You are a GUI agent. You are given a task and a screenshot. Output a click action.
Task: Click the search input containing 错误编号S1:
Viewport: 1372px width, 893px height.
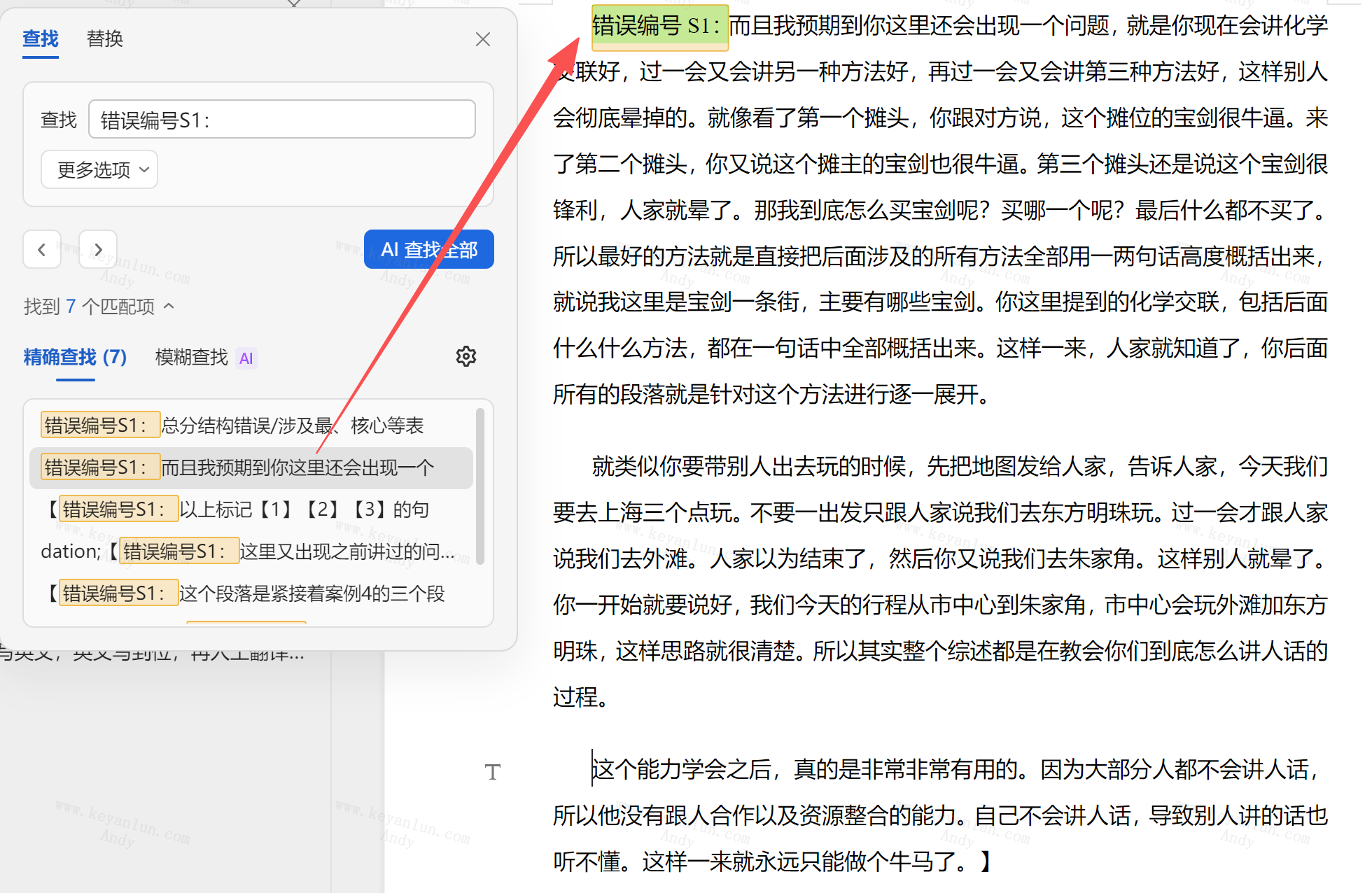282,120
